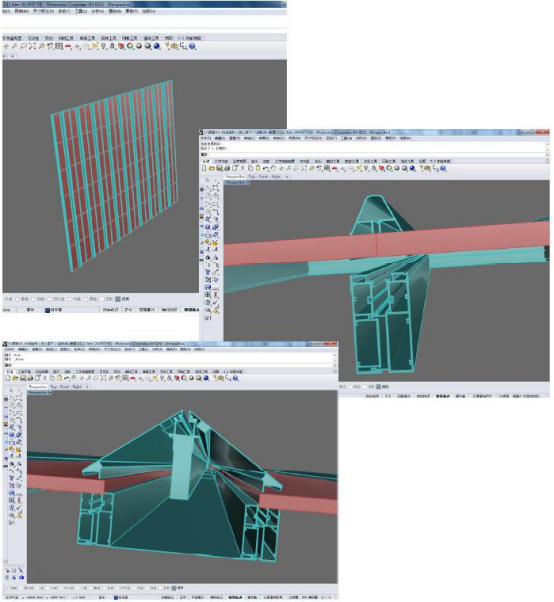
Task: Switch to Right viewport tab in bottom window
Action: [77, 387]
